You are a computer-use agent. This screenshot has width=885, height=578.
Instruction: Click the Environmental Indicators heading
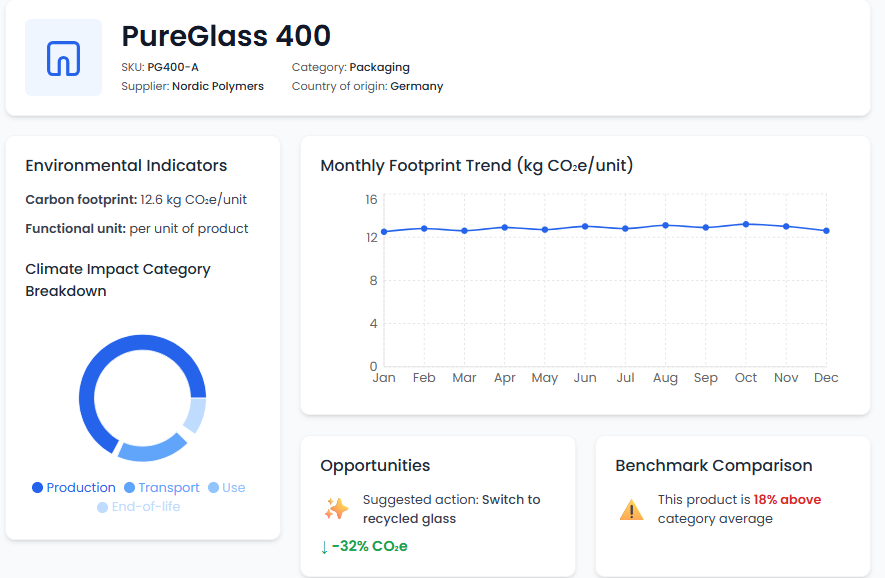pyautogui.click(x=126, y=165)
